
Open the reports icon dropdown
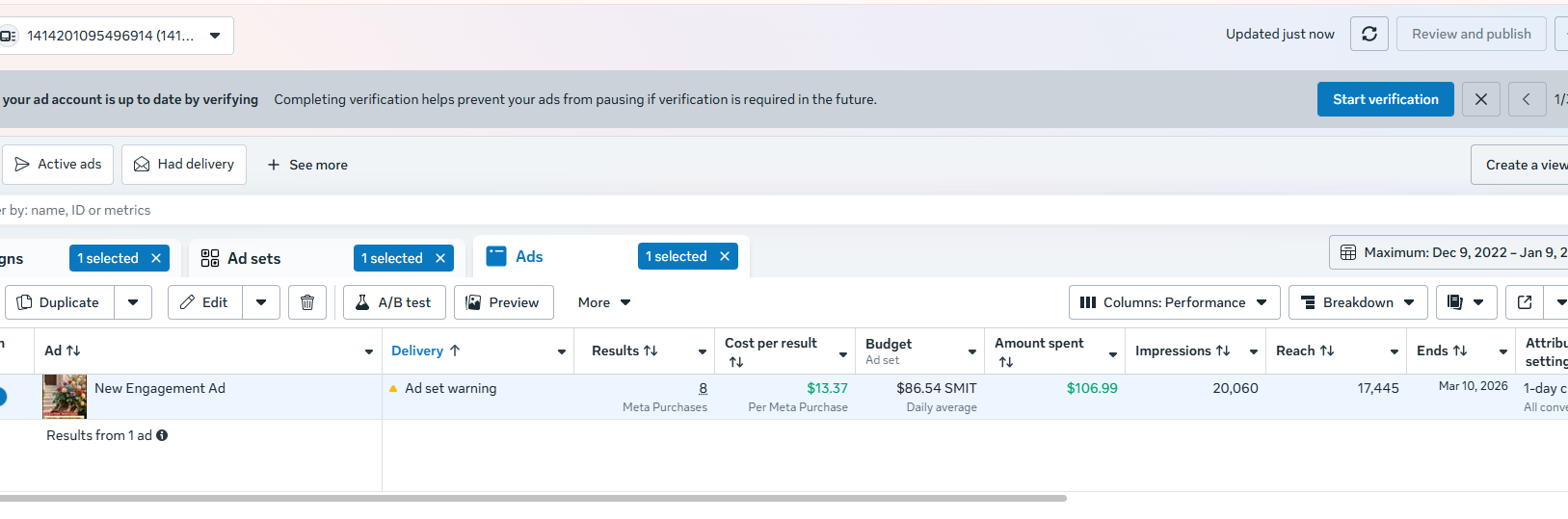point(1466,302)
